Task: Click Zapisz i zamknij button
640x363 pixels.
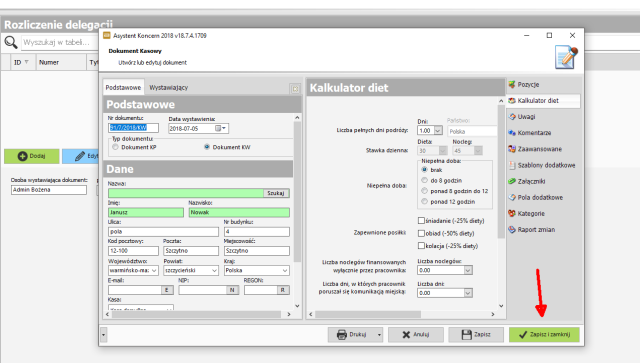Action: 544,335
